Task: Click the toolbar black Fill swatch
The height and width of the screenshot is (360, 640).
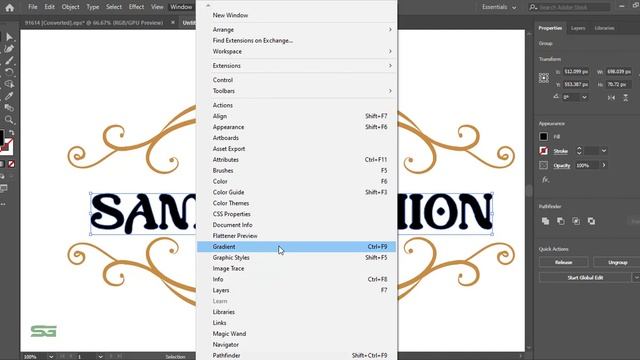Action: (x=2, y=138)
